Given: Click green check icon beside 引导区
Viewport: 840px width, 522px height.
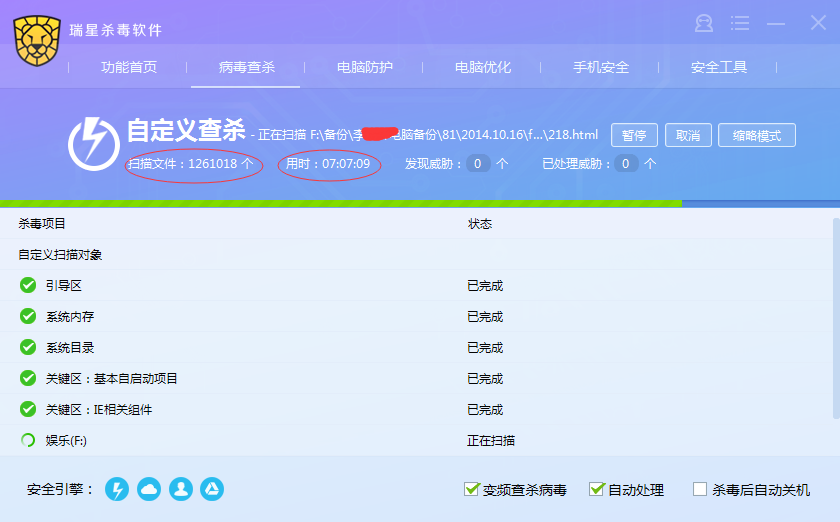Looking at the screenshot, I should point(28,285).
